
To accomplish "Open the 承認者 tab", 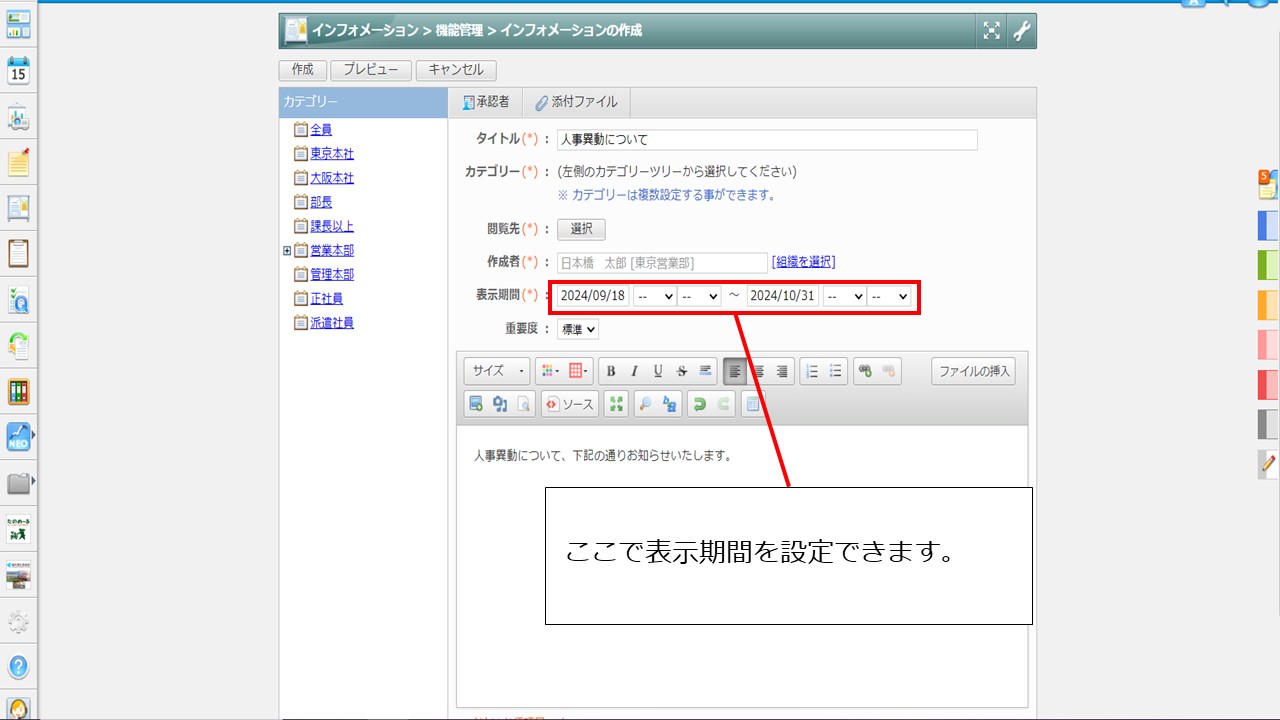I will [x=486, y=102].
